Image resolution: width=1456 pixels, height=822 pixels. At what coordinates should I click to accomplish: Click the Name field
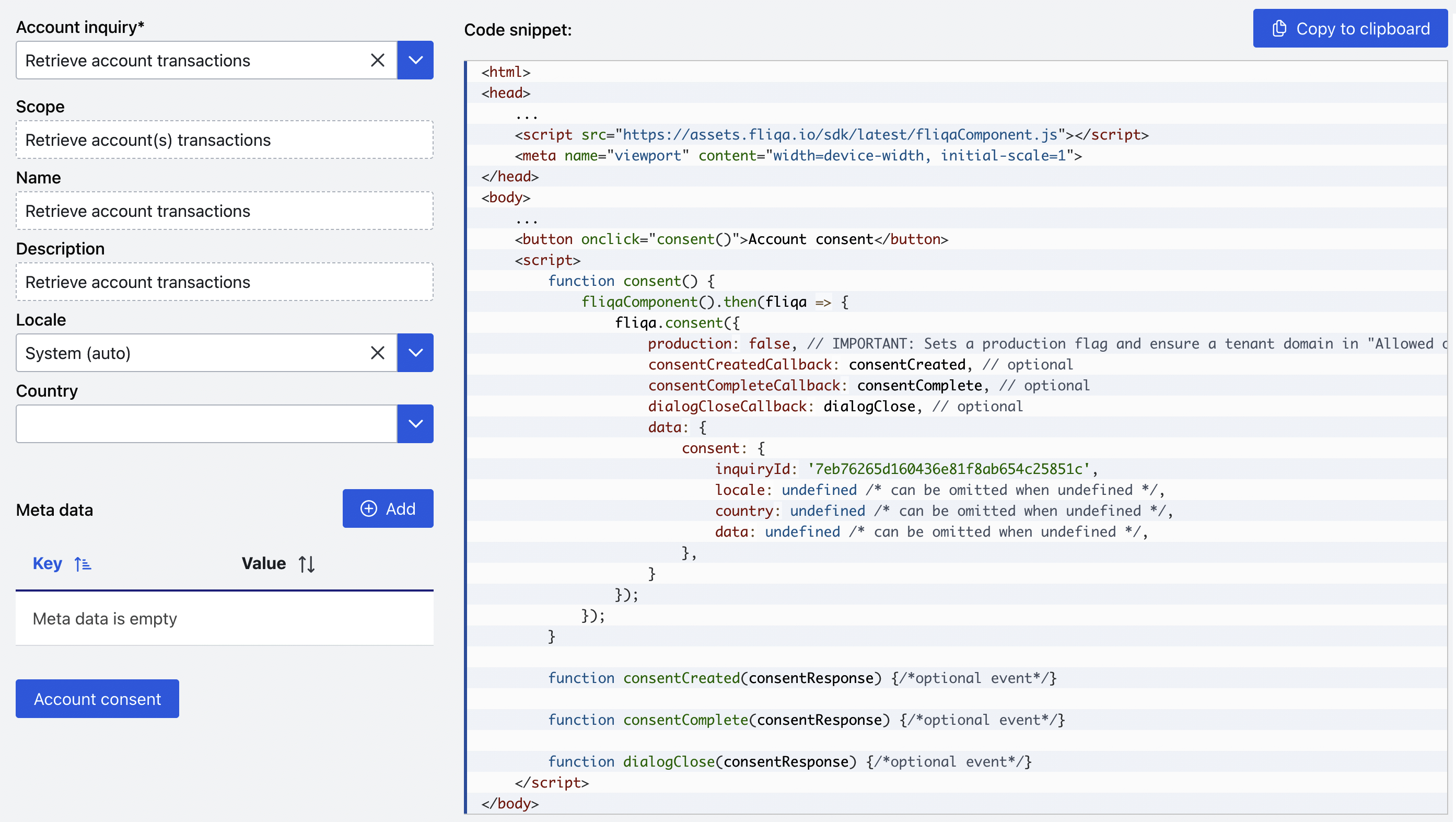click(225, 211)
